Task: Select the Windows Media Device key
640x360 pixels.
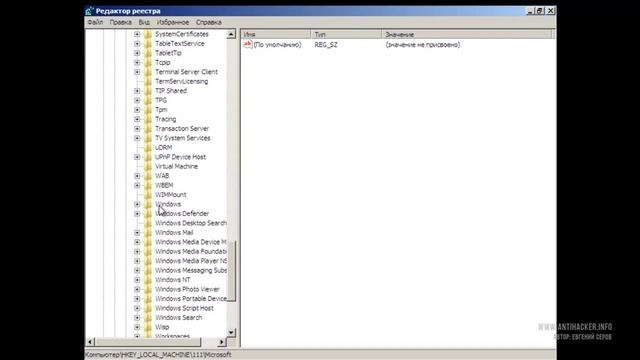Action: [191, 242]
